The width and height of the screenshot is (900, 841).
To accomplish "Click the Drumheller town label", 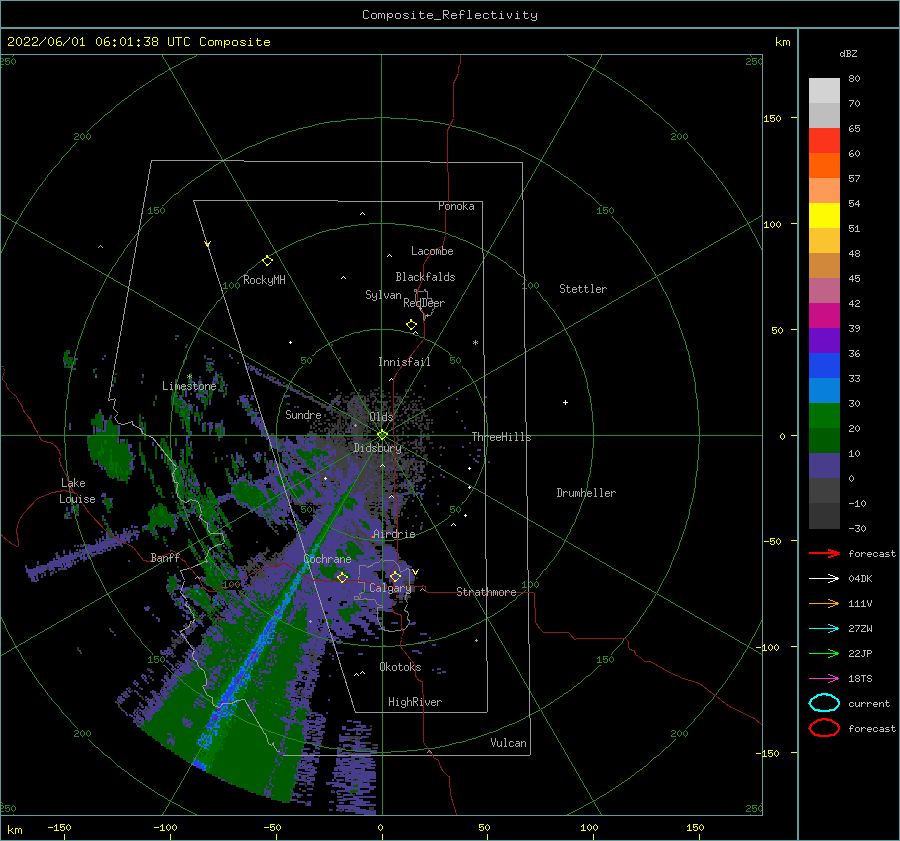I will (586, 493).
